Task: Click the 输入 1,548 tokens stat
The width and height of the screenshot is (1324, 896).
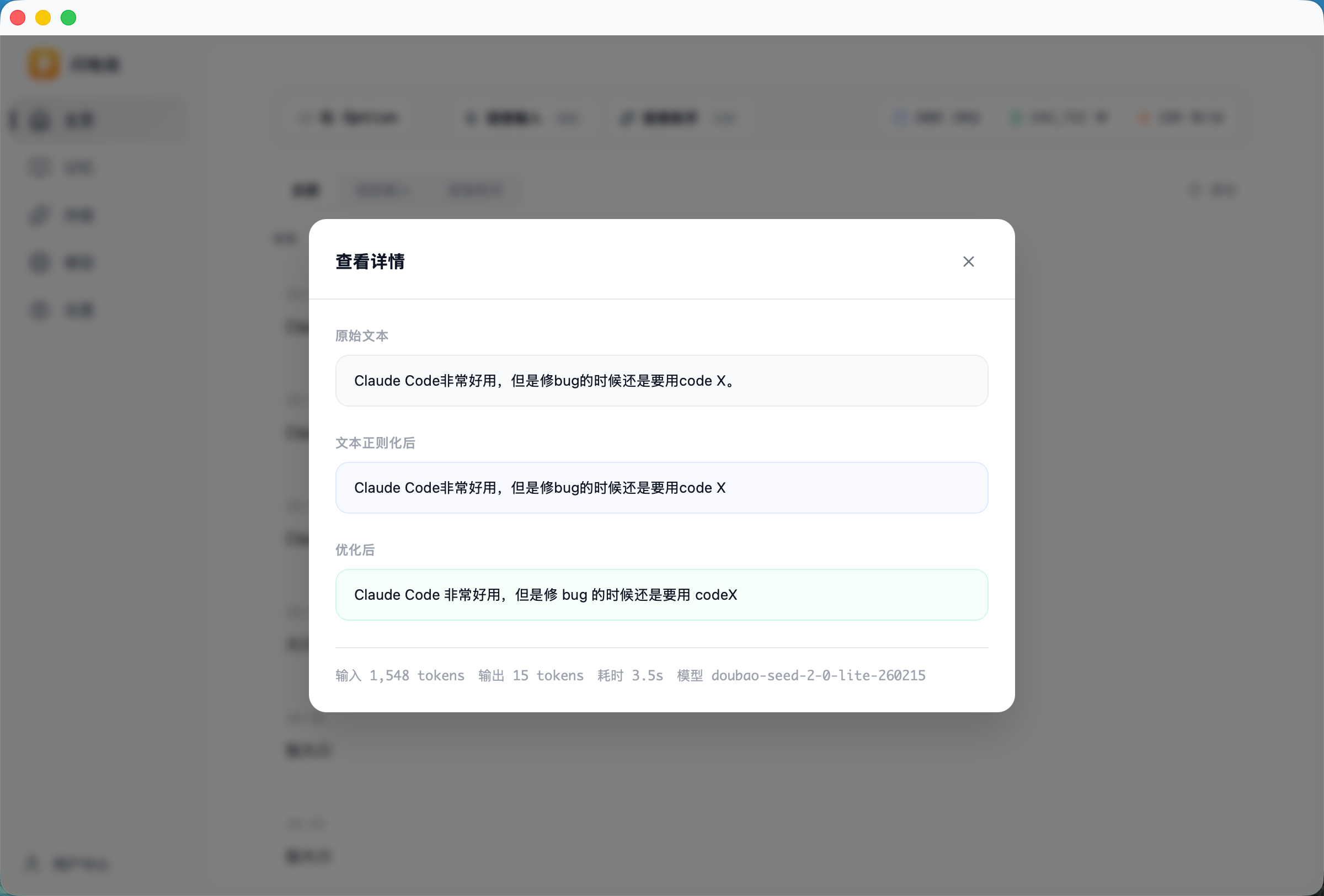Action: pos(400,675)
